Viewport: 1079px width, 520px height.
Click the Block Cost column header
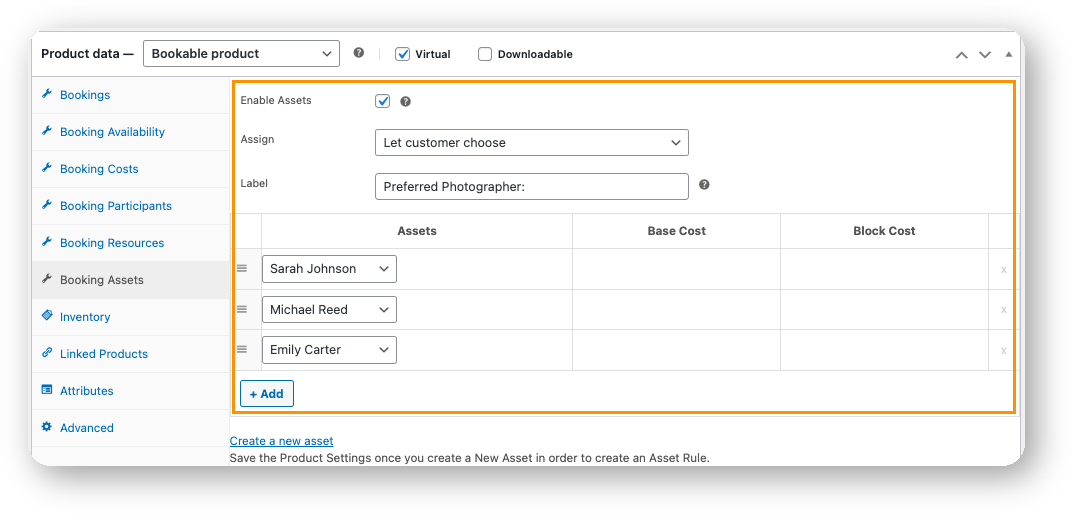point(884,231)
